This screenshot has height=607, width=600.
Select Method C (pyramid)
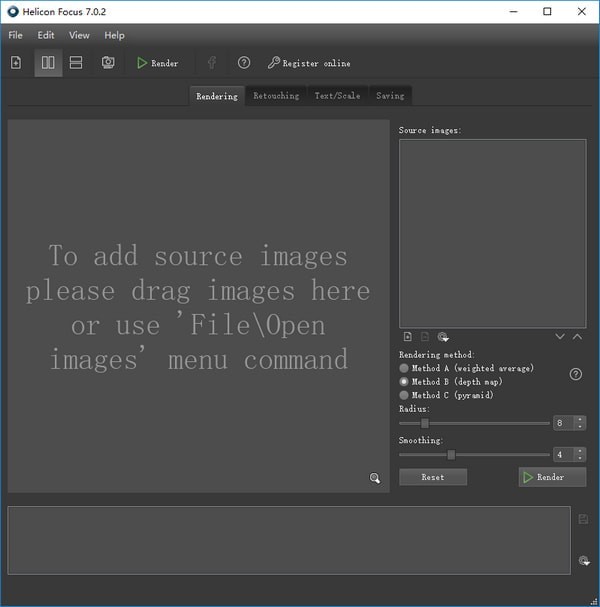[404, 395]
